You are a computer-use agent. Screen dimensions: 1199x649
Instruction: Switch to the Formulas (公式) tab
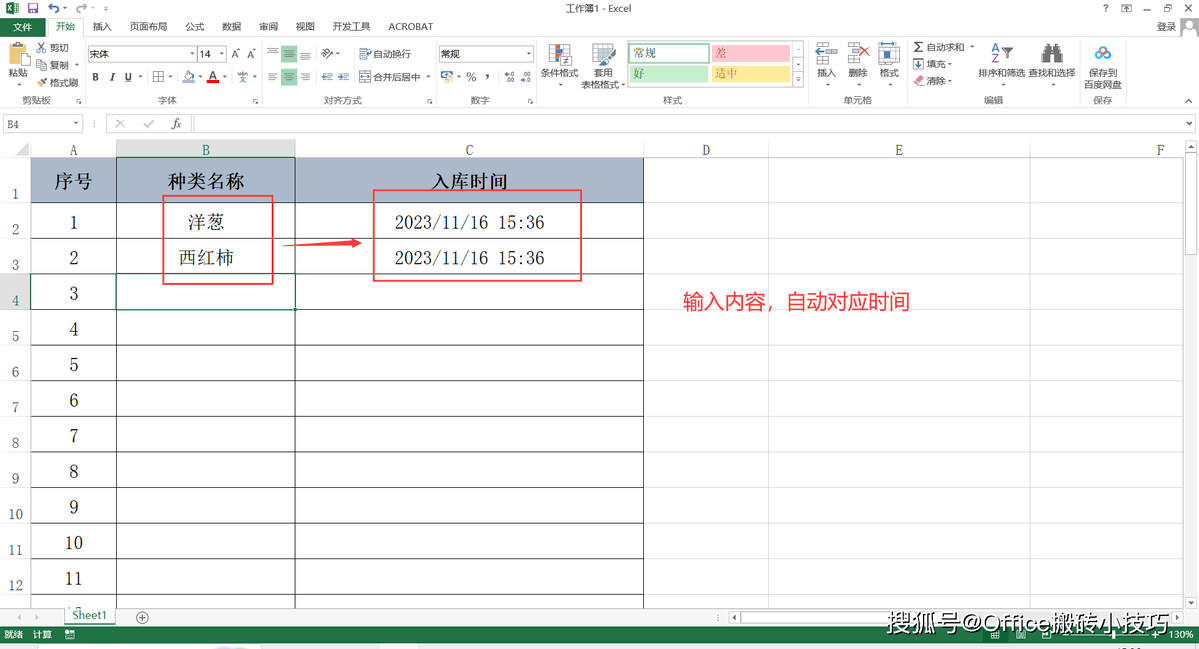[194, 27]
